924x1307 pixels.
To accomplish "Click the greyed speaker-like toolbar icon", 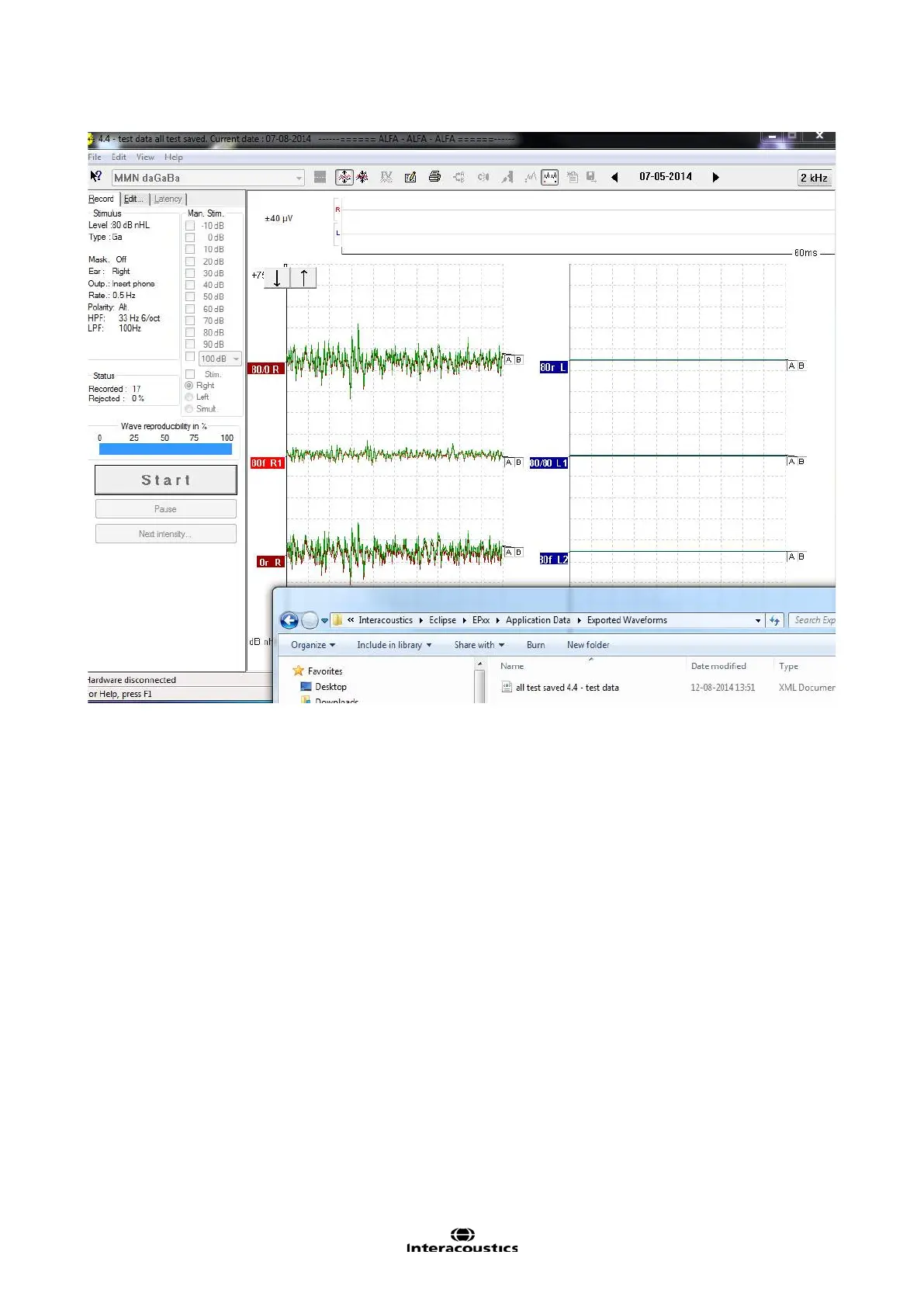I will 483,178.
